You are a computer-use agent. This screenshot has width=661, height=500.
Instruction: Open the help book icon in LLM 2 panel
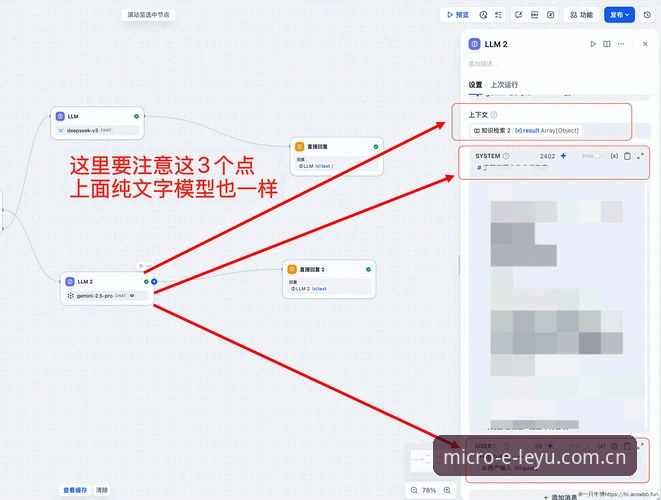pos(607,44)
